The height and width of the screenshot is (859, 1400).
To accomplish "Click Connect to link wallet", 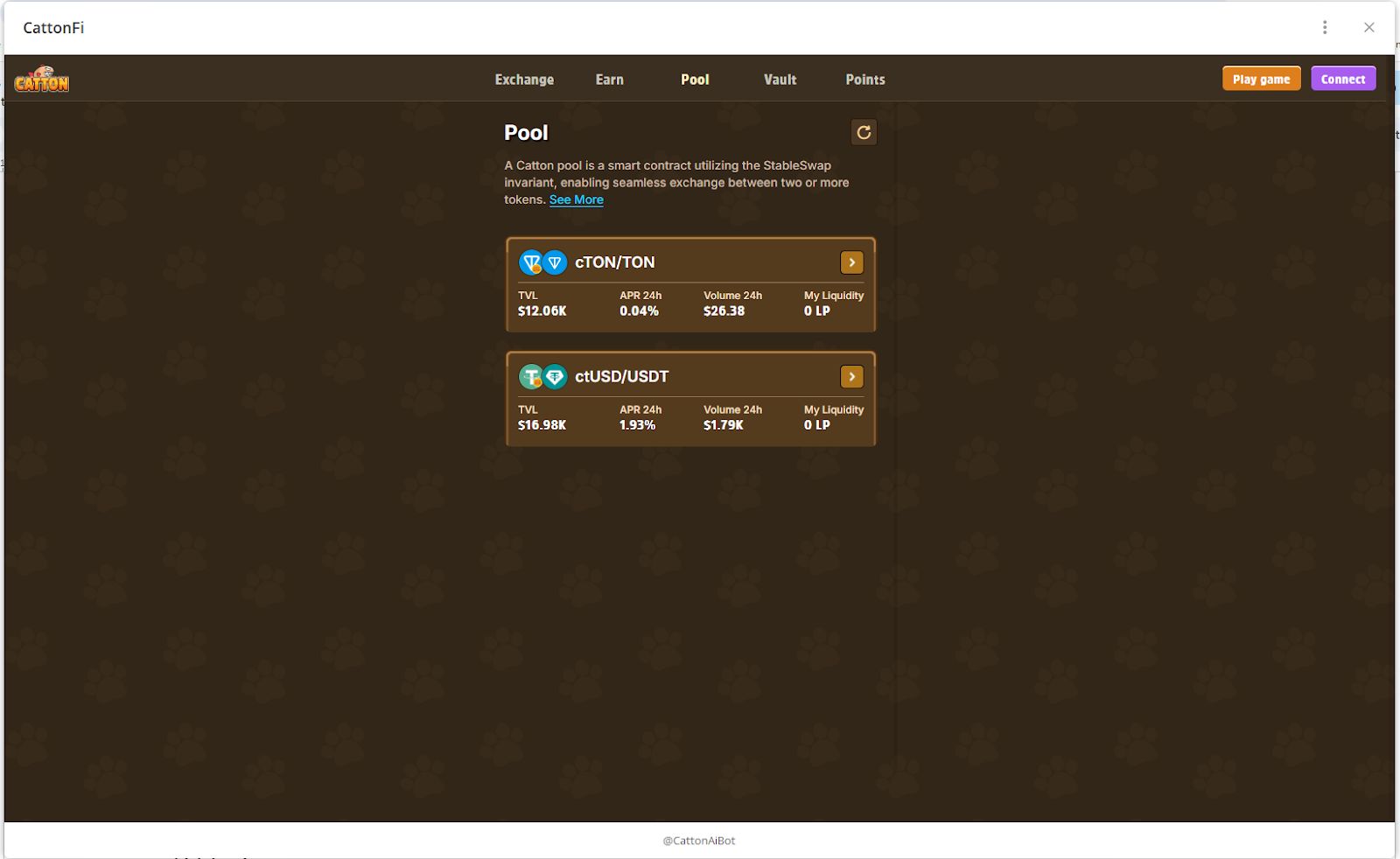I will click(1342, 79).
